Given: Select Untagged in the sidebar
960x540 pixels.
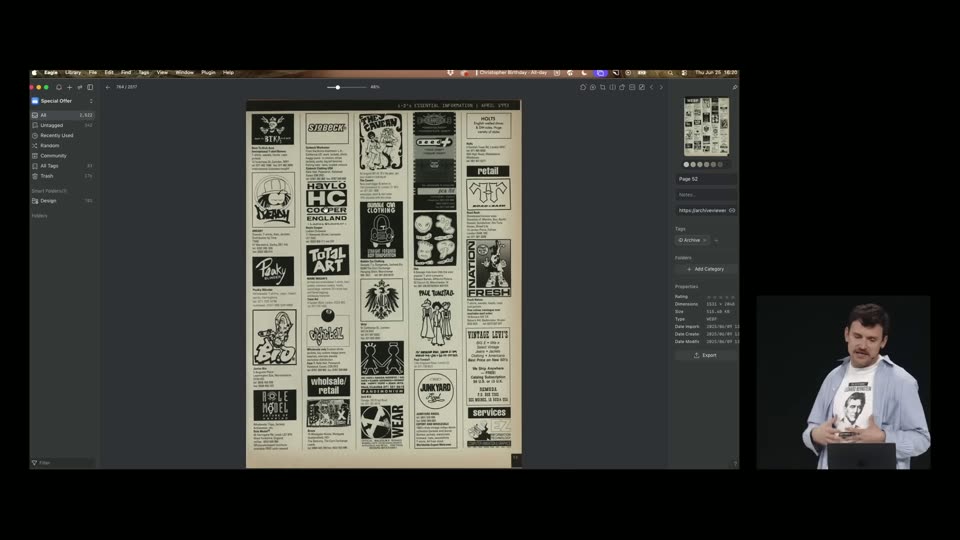Looking at the screenshot, I should click(62, 125).
